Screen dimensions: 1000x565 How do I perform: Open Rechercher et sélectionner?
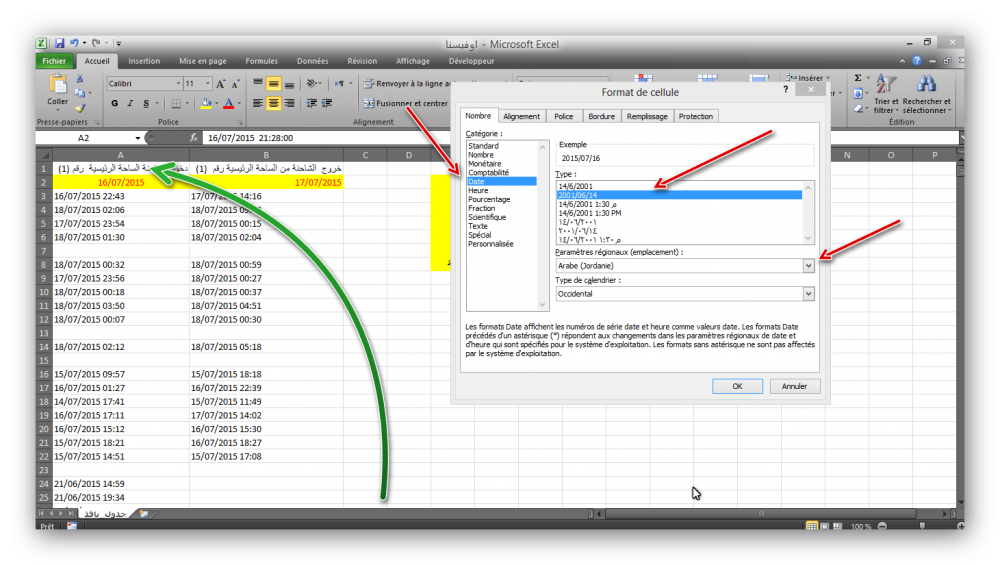pyautogui.click(x=926, y=94)
